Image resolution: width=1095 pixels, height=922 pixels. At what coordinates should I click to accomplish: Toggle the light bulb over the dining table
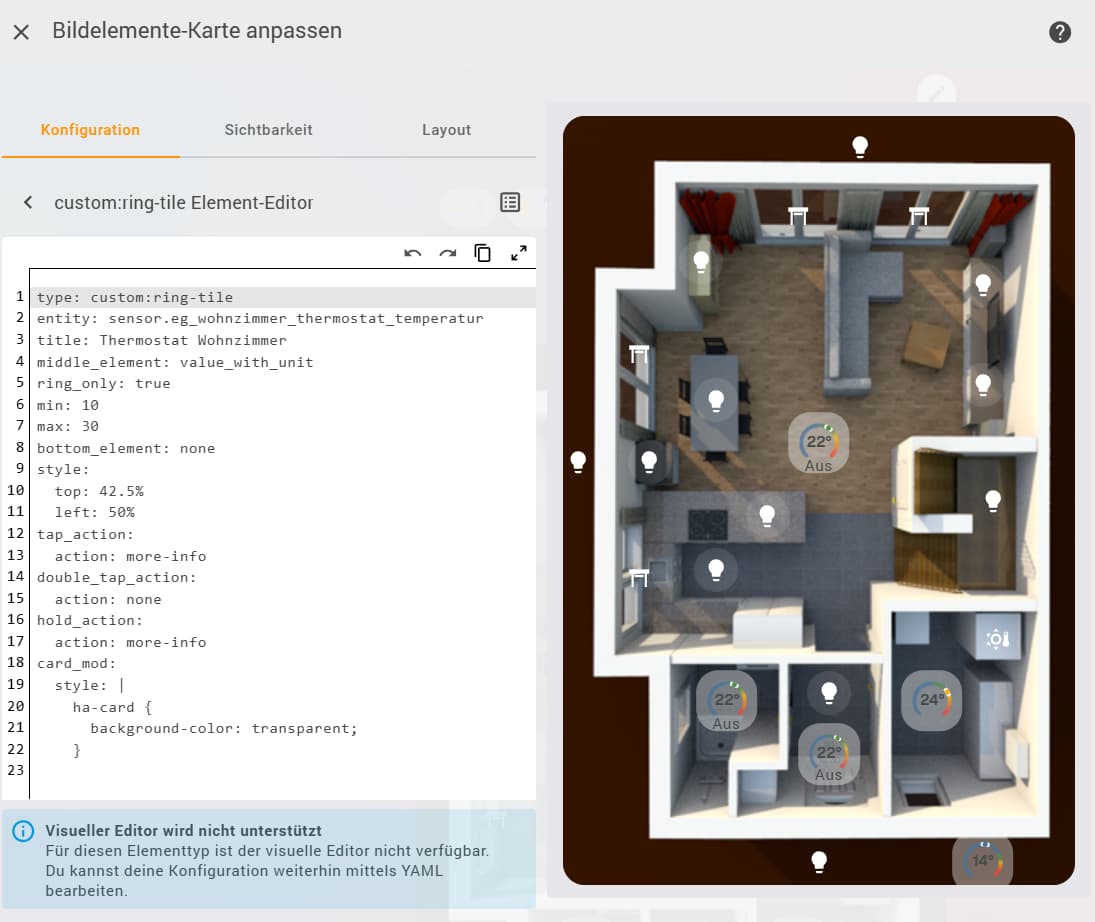click(x=715, y=400)
